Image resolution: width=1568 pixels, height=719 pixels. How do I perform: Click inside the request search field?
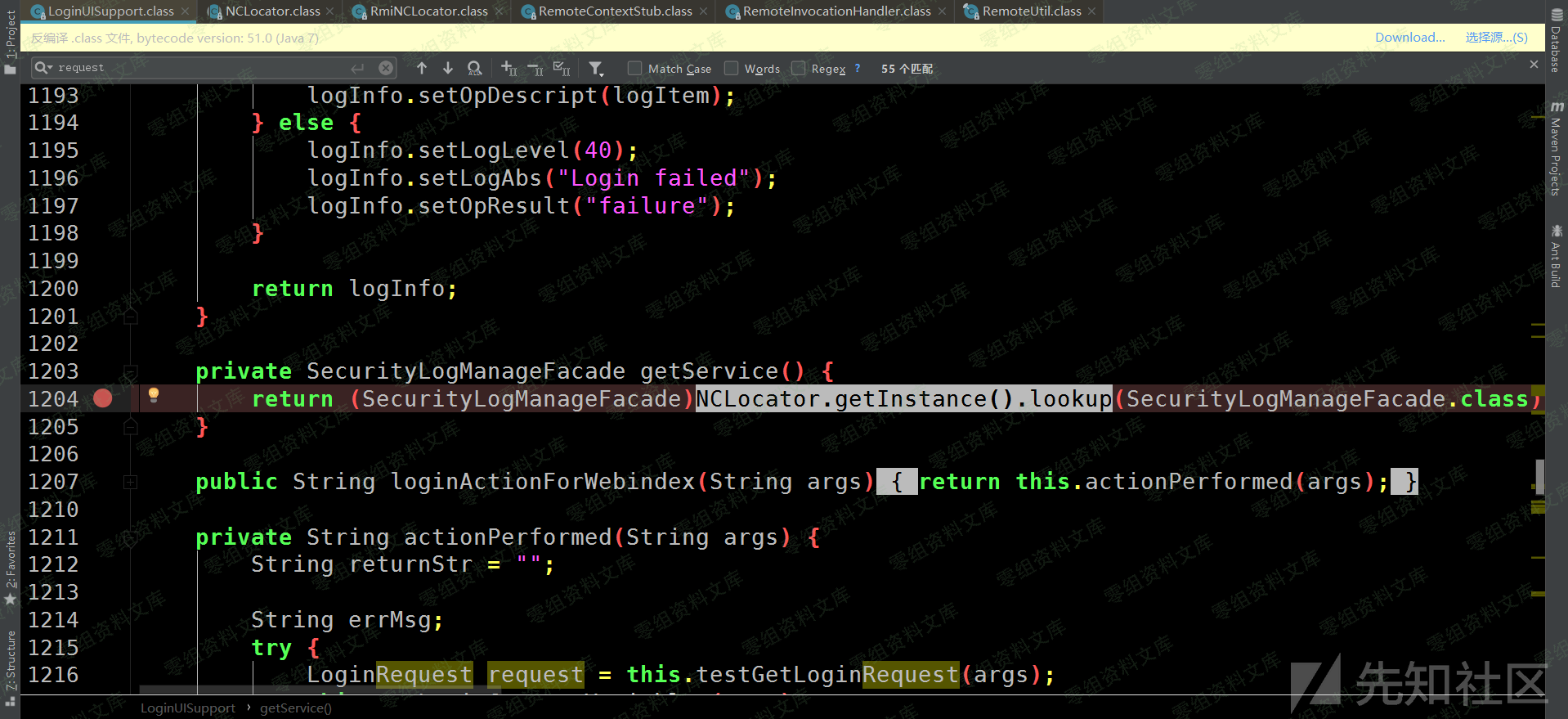204,68
